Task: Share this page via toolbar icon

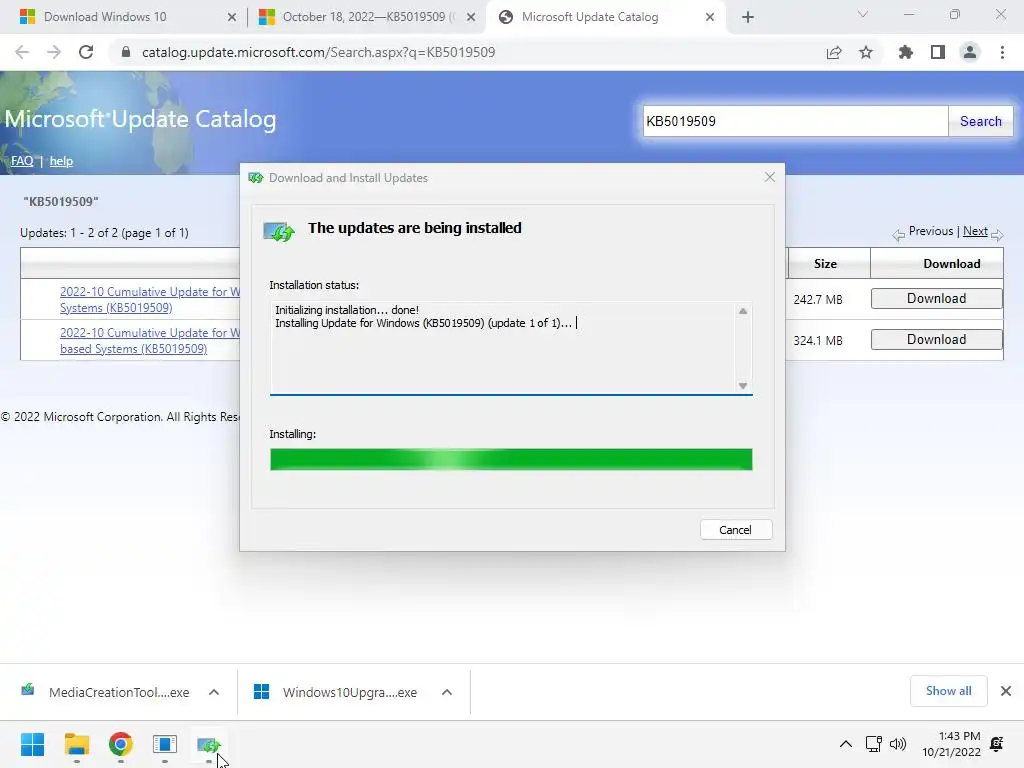Action: 833,52
